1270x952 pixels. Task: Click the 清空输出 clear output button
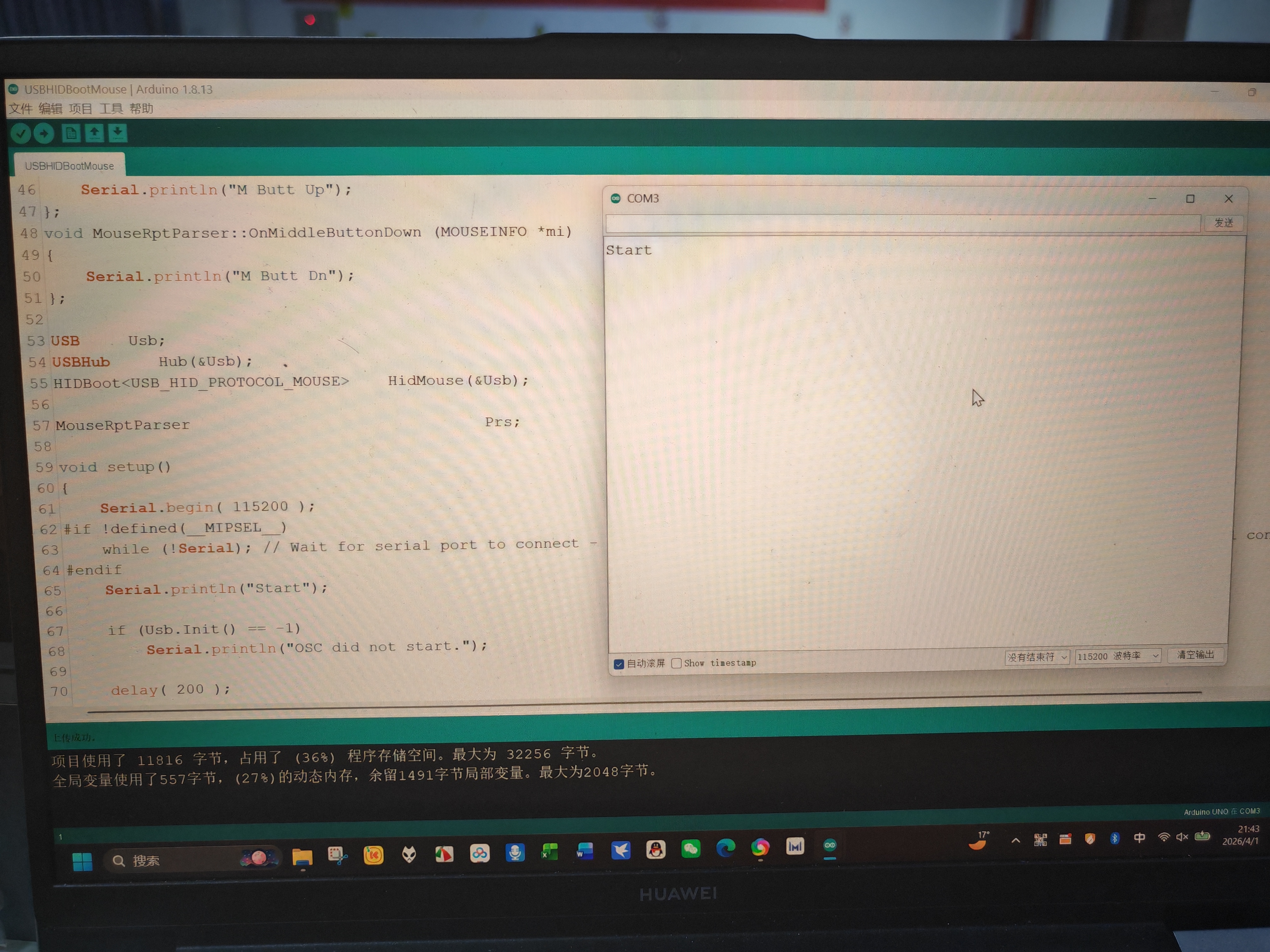click(1195, 655)
